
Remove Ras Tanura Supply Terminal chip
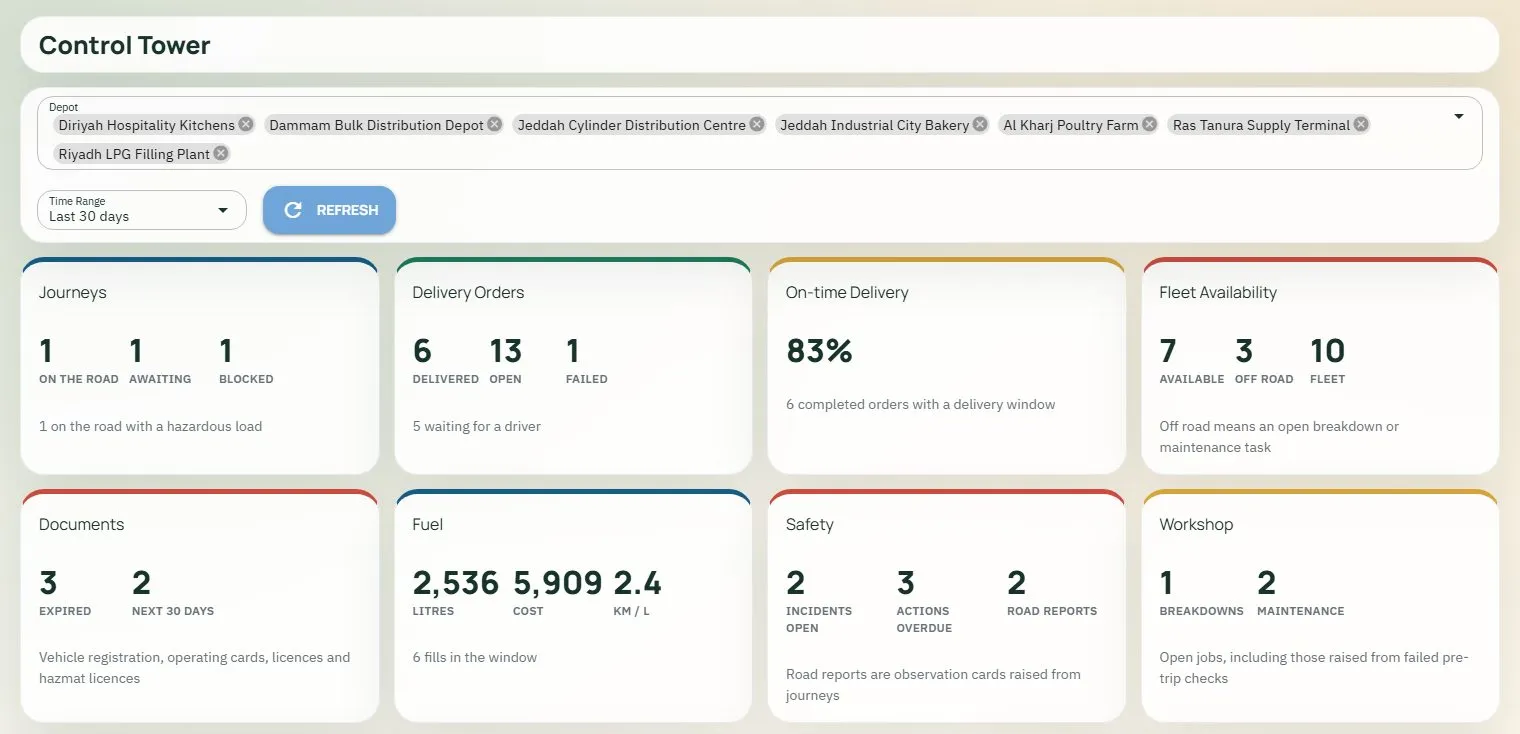1362,125
